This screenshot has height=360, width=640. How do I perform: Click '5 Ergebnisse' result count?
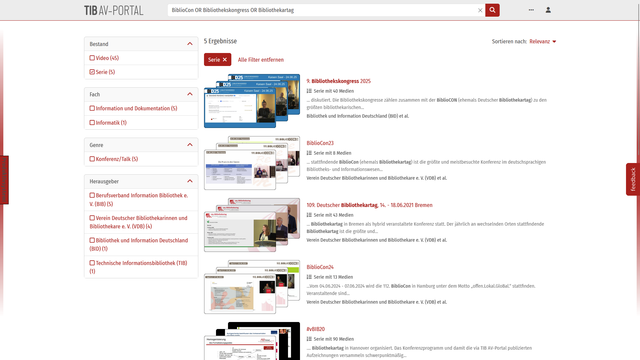[x=220, y=41]
